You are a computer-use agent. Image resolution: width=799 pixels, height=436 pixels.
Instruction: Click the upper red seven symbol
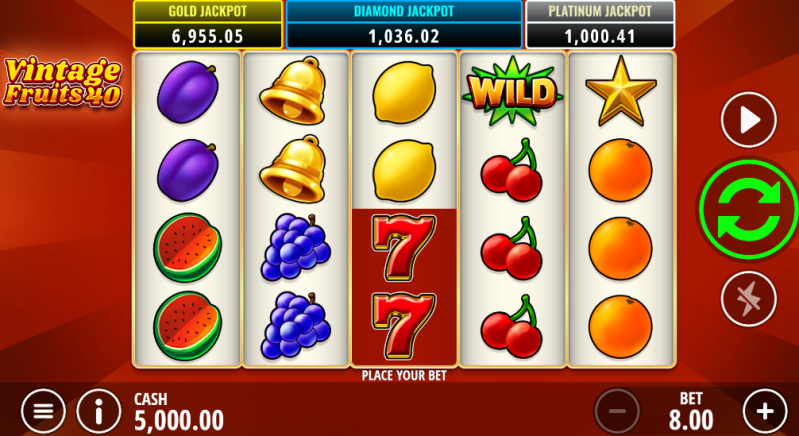(404, 248)
